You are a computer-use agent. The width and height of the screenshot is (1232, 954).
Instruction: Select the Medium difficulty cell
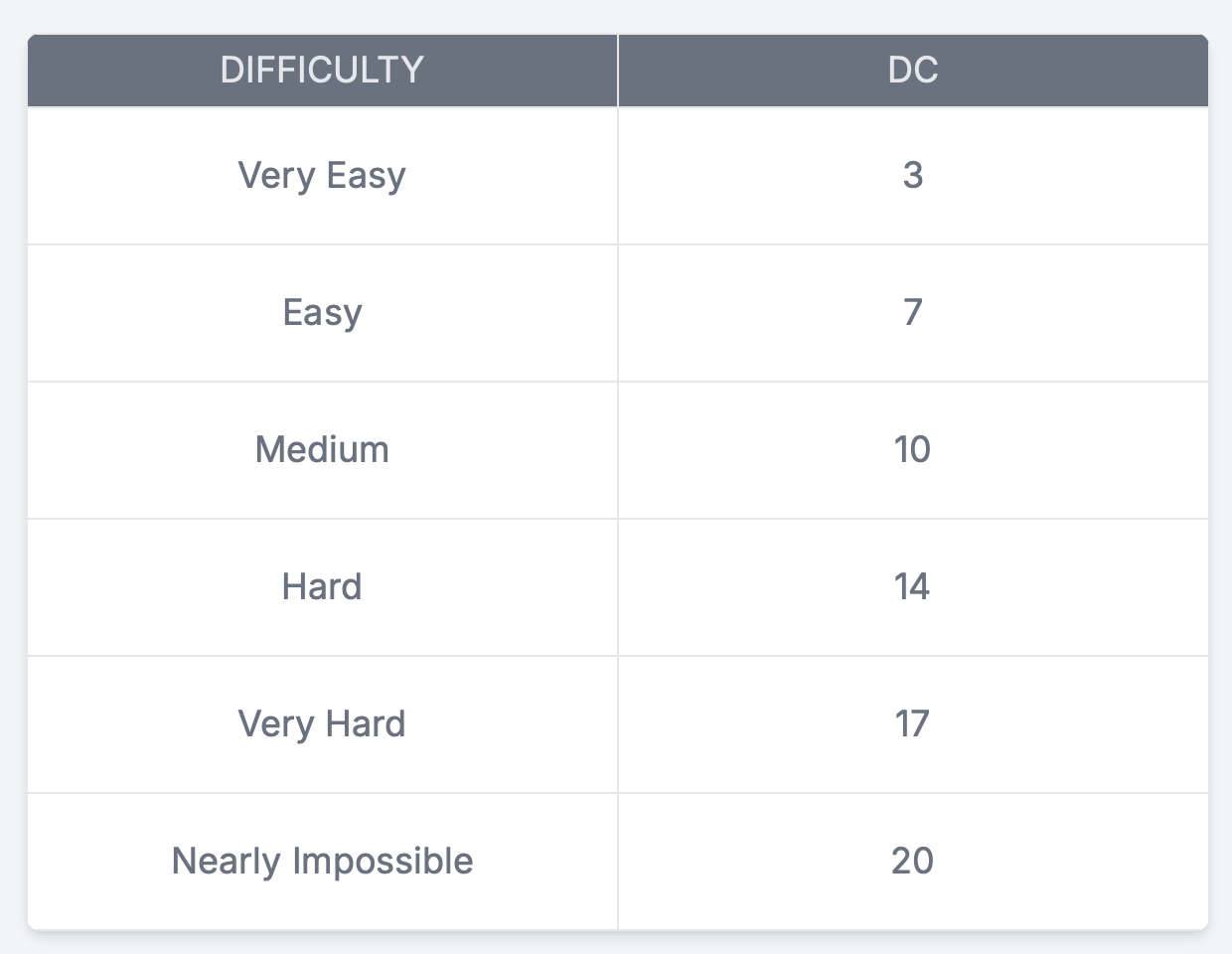tap(322, 450)
